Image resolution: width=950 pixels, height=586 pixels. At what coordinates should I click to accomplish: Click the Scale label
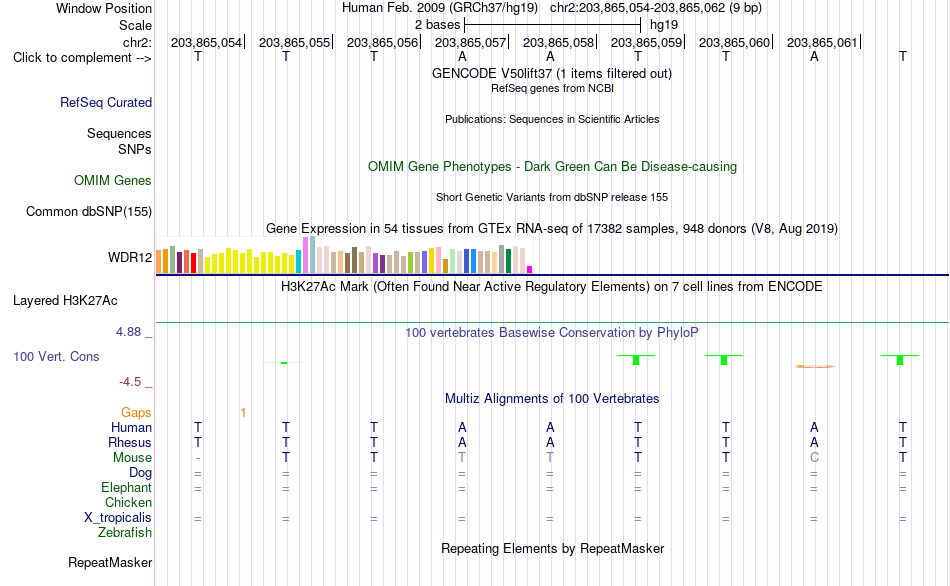(x=135, y=25)
